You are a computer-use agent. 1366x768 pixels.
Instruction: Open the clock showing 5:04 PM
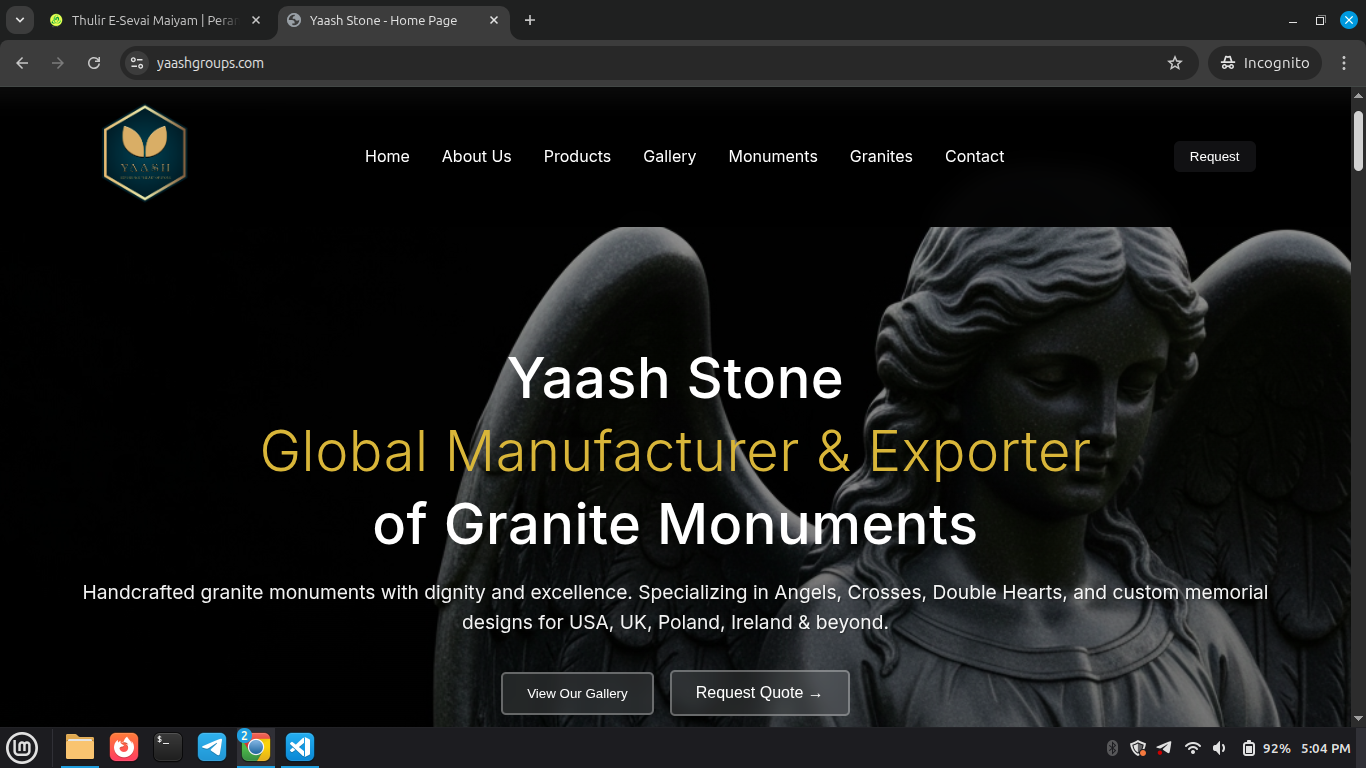1326,748
